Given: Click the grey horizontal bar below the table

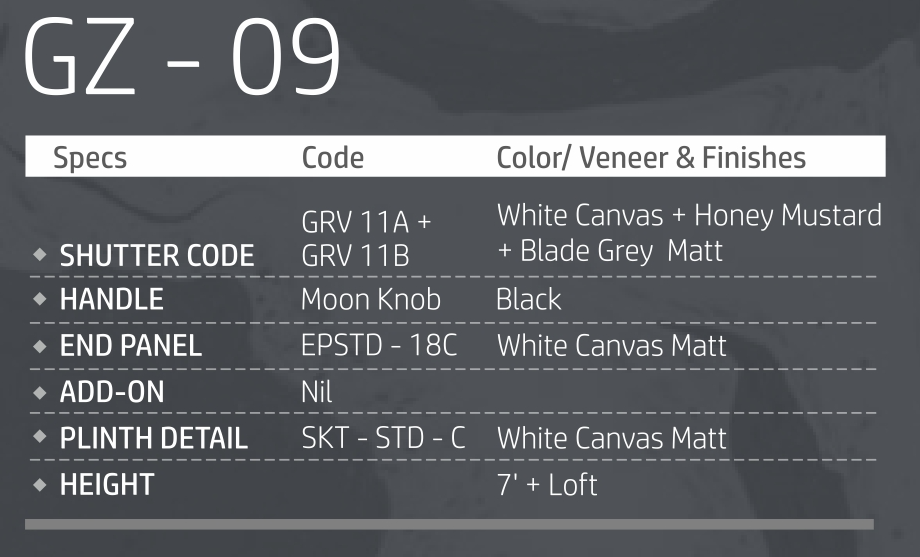Looking at the screenshot, I should (449, 524).
